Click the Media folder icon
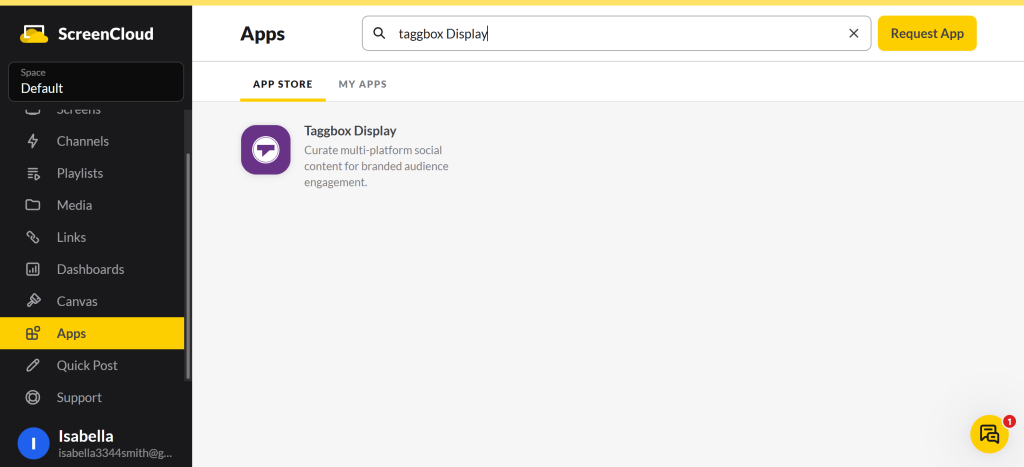Viewport: 1024px width, 467px height. [33, 205]
